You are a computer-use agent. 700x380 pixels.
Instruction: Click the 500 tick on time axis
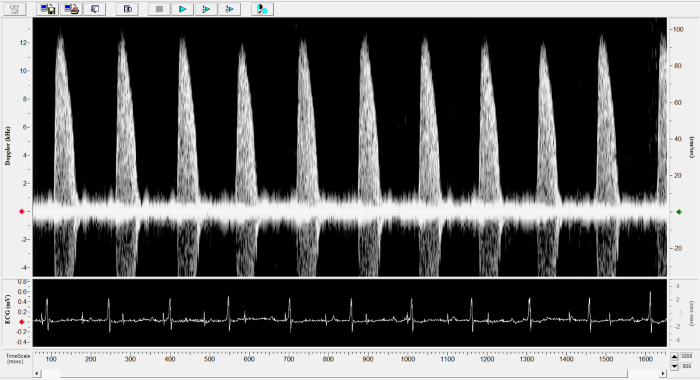(x=209, y=359)
